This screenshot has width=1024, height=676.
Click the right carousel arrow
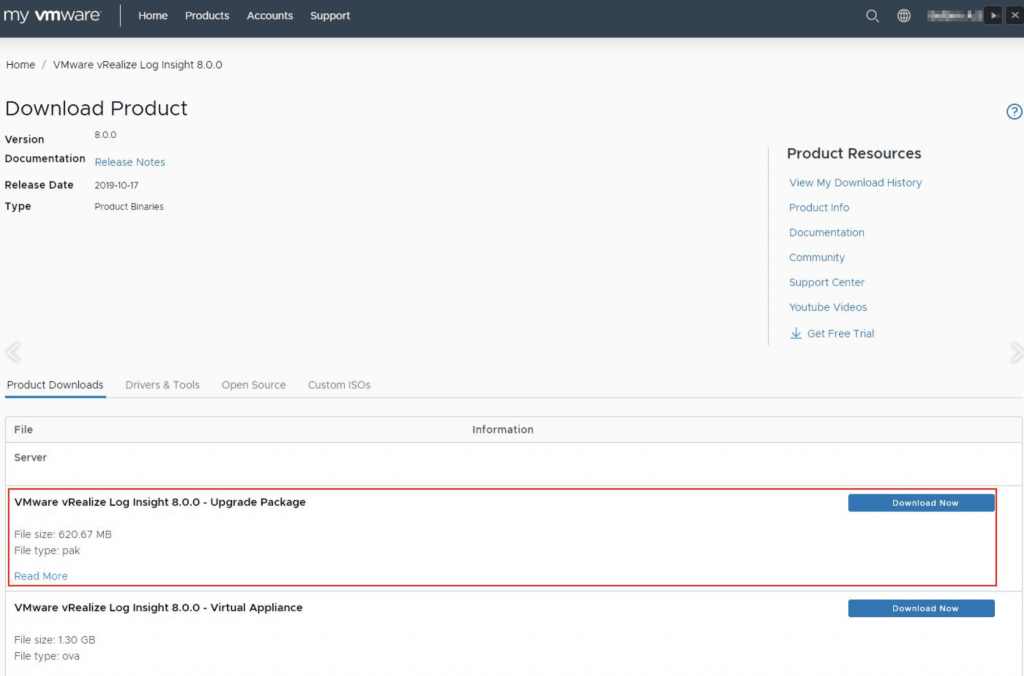click(x=1016, y=352)
